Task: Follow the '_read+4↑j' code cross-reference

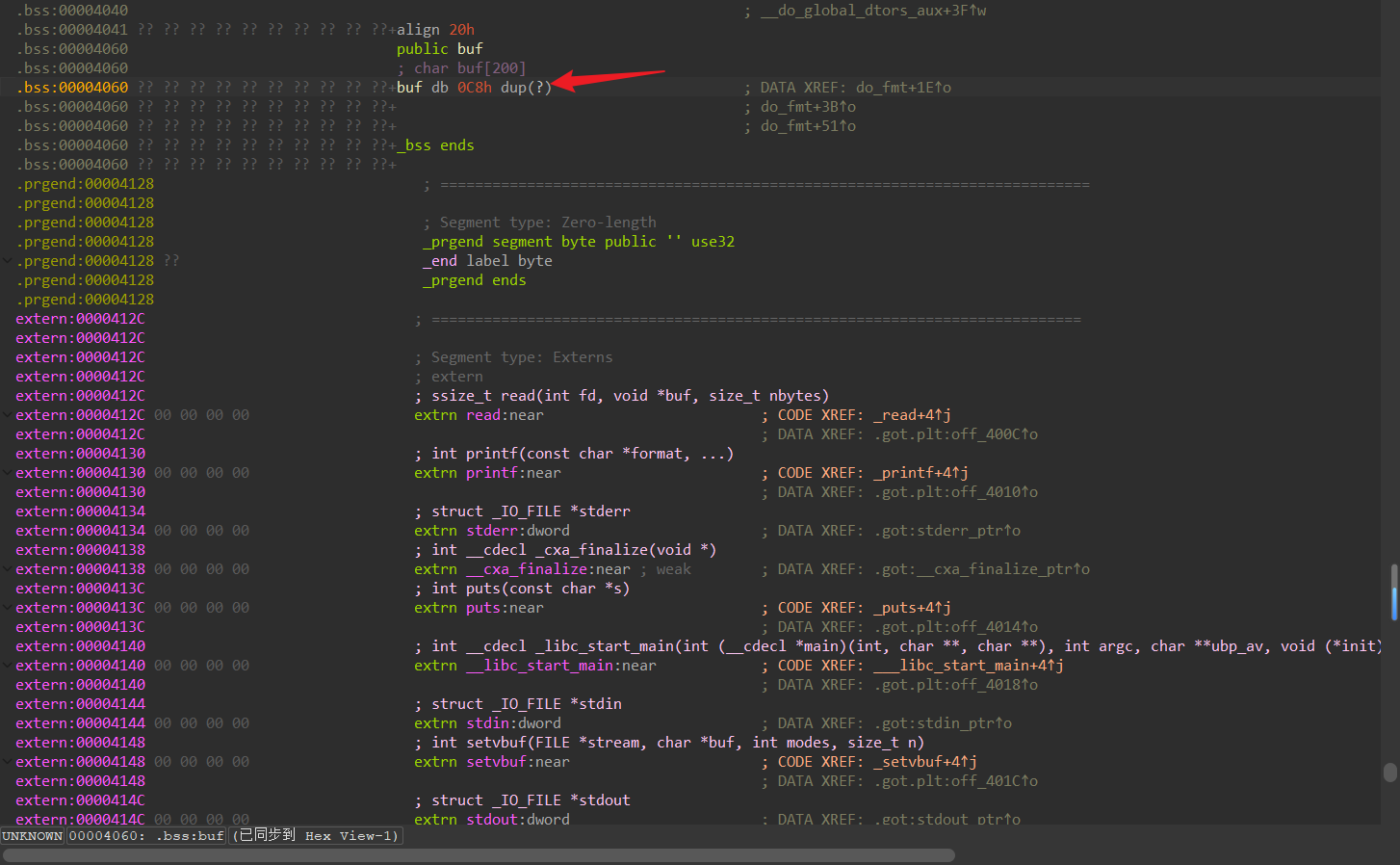Action: (x=912, y=414)
